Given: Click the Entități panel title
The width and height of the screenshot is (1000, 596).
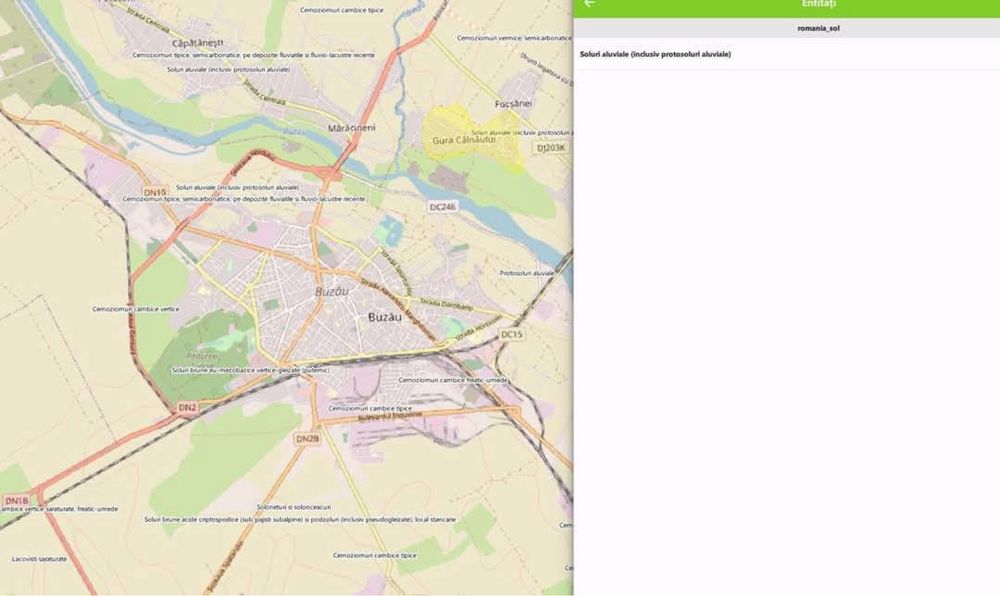Looking at the screenshot, I should (818, 4).
